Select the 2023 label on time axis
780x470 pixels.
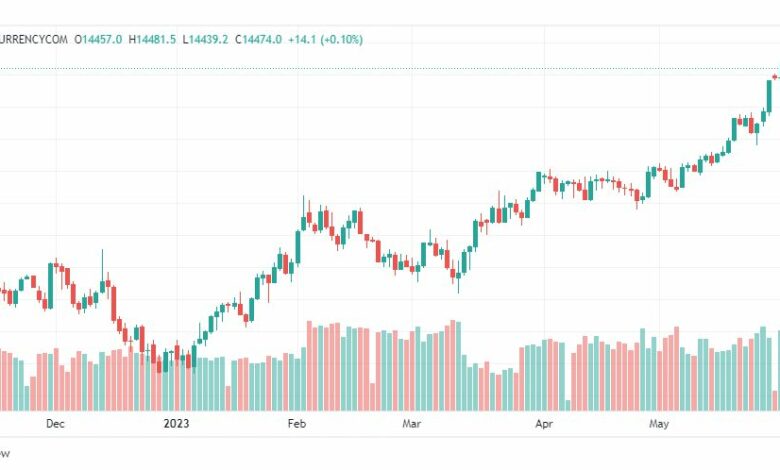[x=176, y=424]
